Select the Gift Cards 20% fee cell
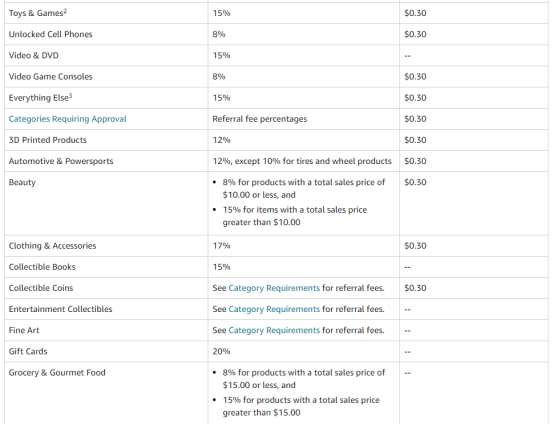554x424 pixels. 304,352
